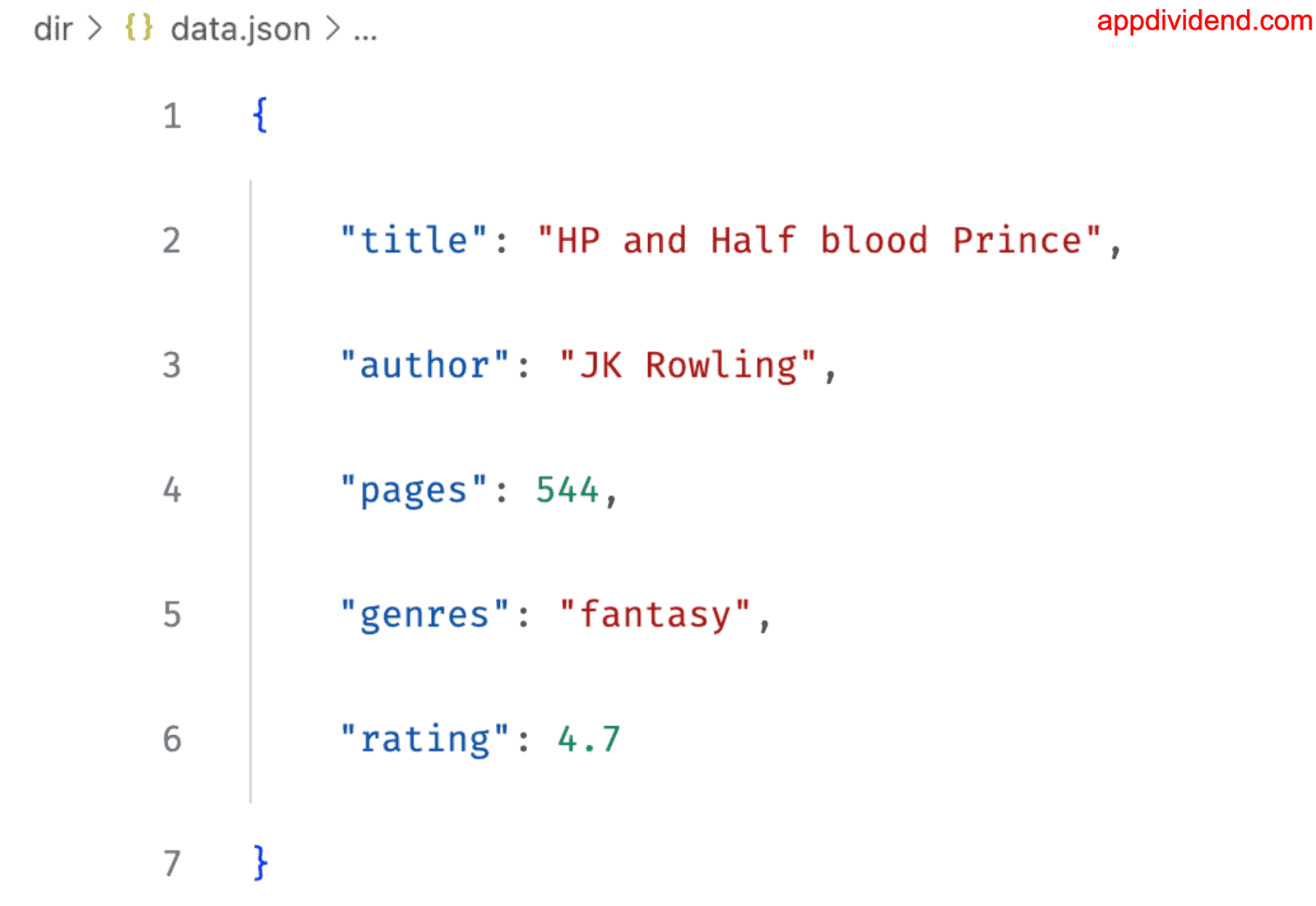1316x906 pixels.
Task: Expand the chevron after dir
Action: click(95, 29)
